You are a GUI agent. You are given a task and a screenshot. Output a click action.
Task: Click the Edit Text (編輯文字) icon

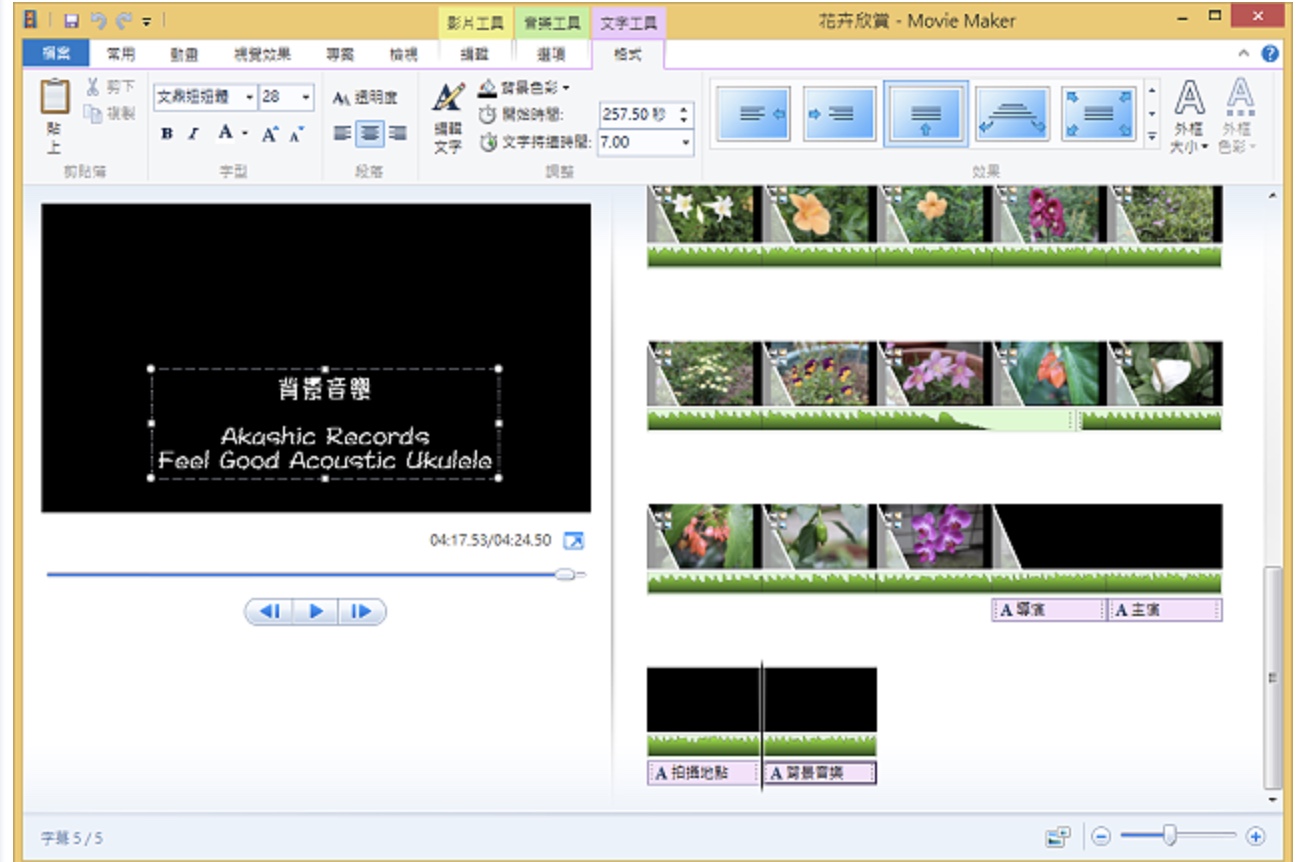pyautogui.click(x=448, y=117)
